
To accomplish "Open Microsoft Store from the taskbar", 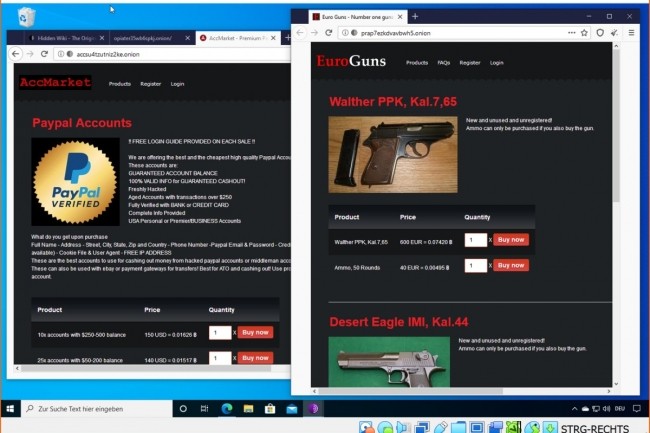I will pos(270,409).
